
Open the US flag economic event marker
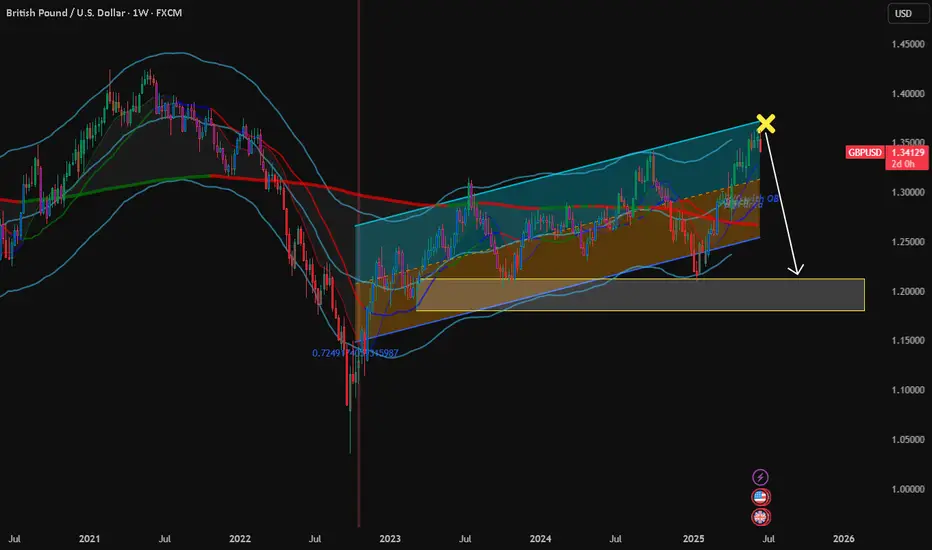pyautogui.click(x=760, y=497)
